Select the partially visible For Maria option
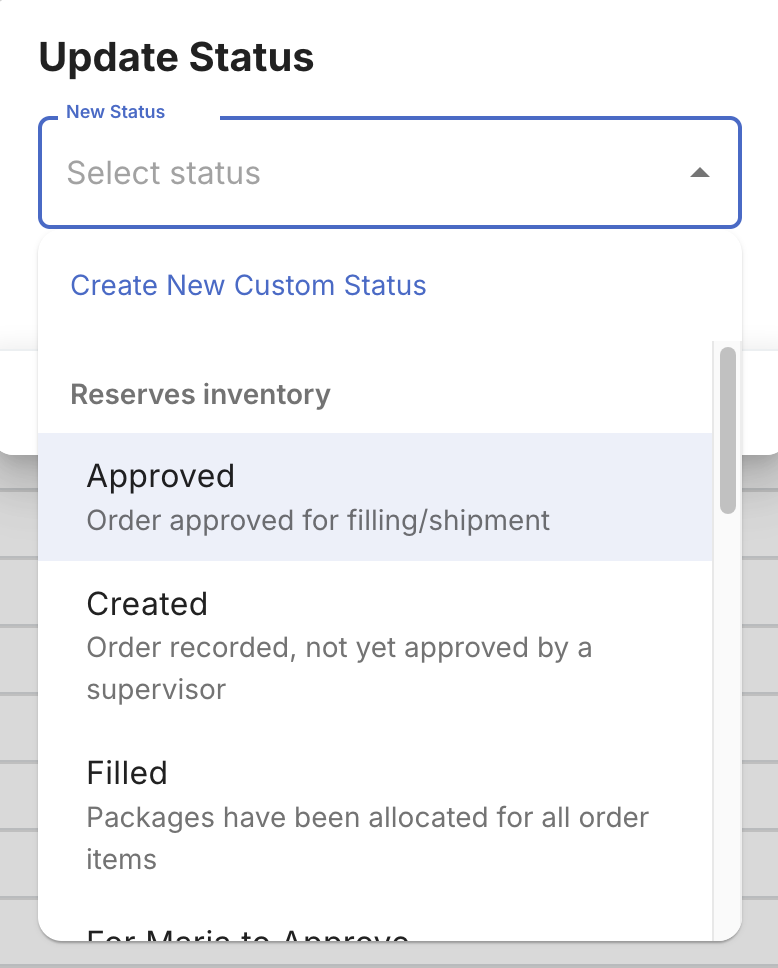This screenshot has height=968, width=778. coord(375,925)
